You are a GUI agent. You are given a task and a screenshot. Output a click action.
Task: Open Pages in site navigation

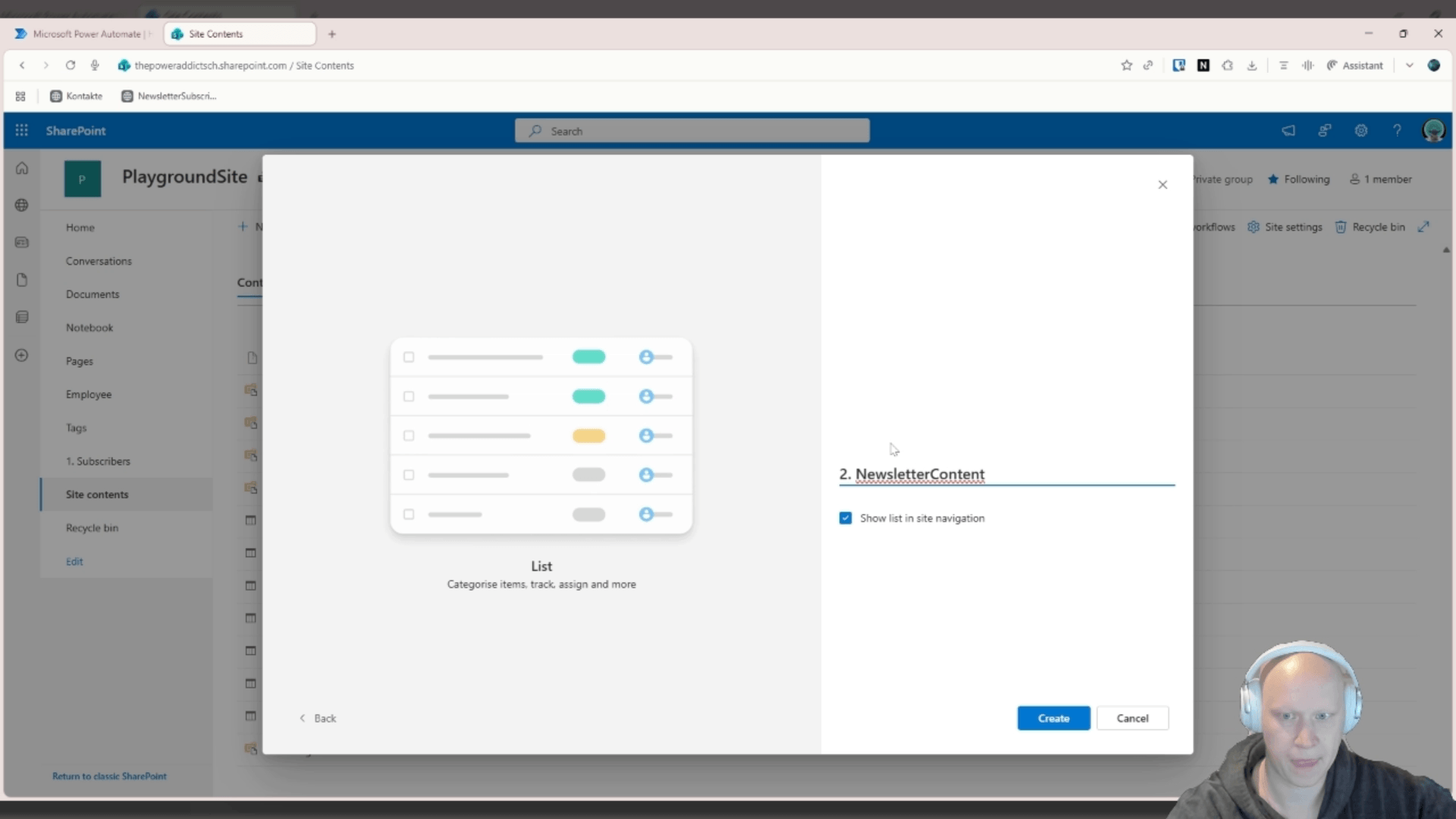[x=80, y=361]
